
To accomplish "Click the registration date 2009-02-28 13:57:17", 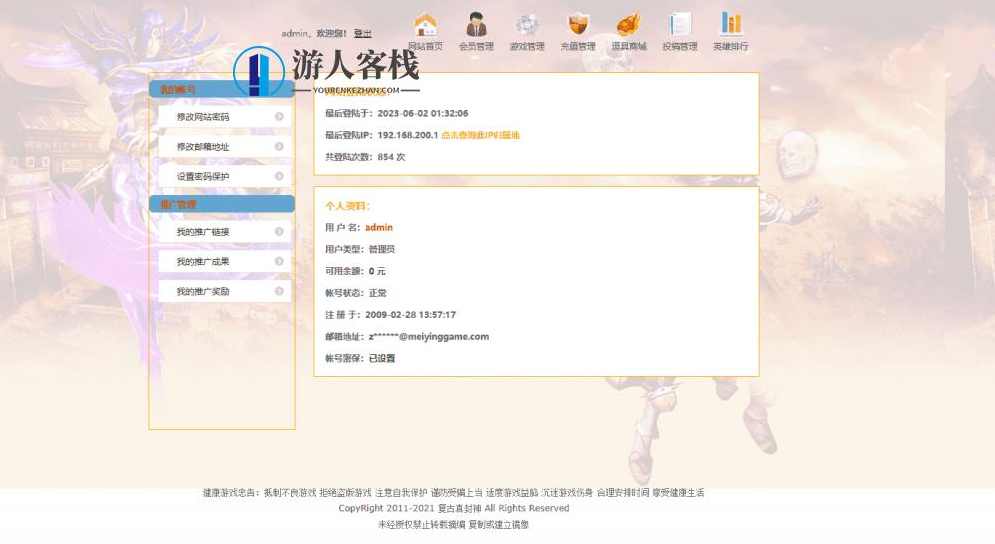I will [411, 315].
